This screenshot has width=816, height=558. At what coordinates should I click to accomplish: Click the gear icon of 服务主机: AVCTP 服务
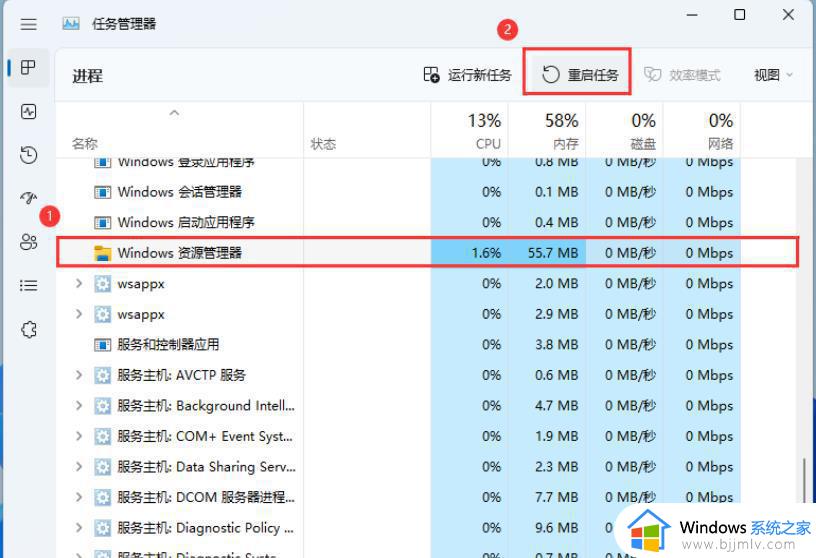coord(103,375)
